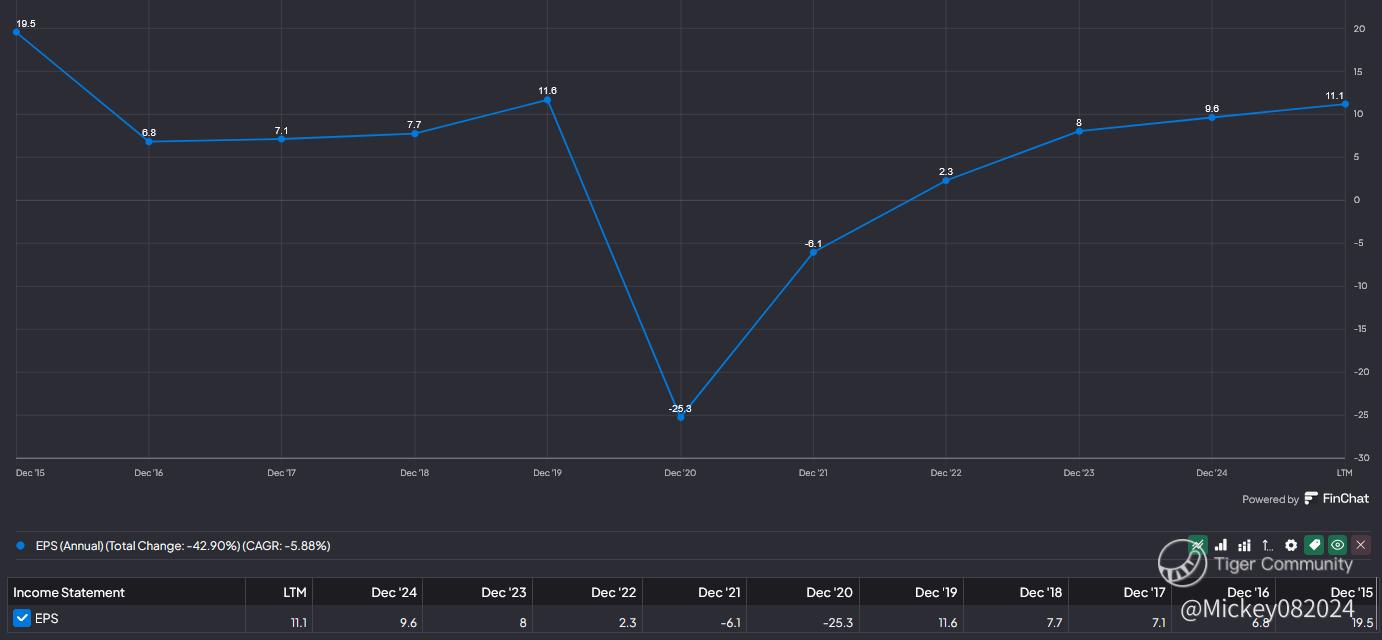Viewport: 1382px width, 640px height.
Task: Click the Dec '24 data point at 9.6
Action: [x=1212, y=117]
